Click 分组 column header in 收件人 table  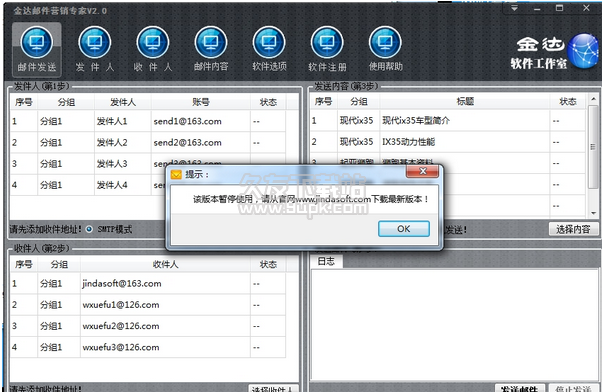coord(59,264)
